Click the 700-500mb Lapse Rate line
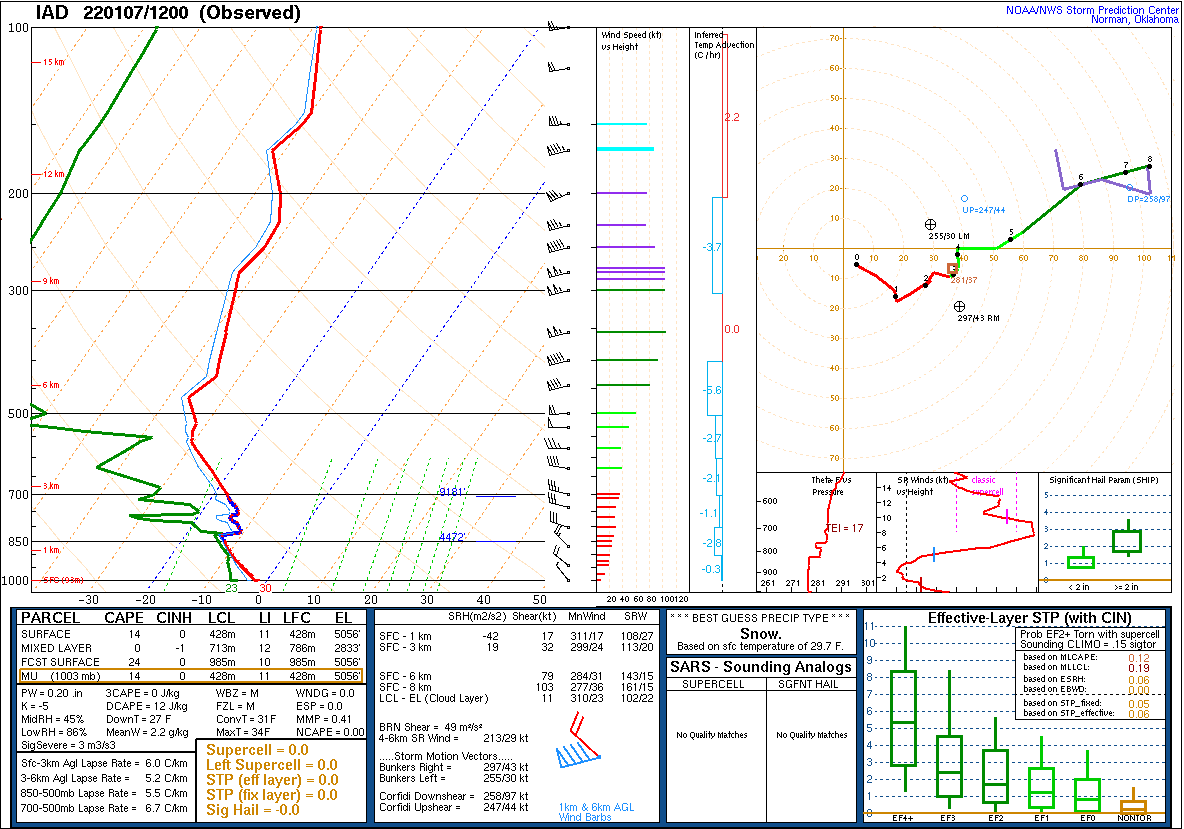Screen dimensions: 1184x829 point(104,808)
